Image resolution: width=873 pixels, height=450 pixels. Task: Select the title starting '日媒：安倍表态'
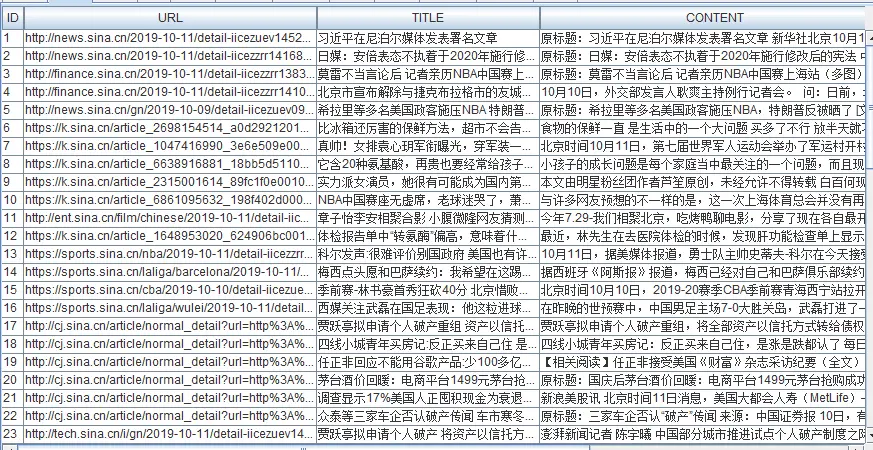point(428,56)
